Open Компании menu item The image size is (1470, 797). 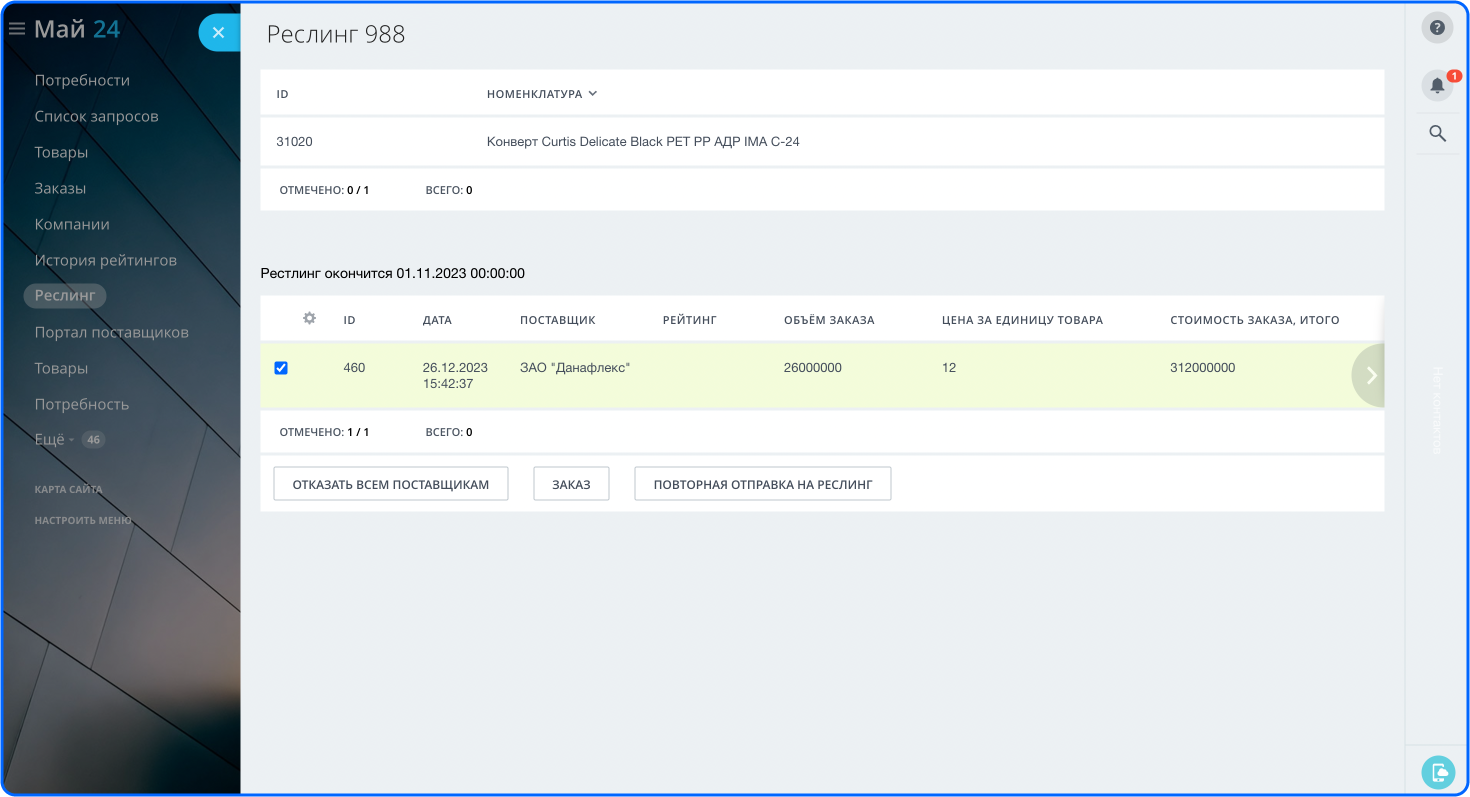(x=72, y=224)
